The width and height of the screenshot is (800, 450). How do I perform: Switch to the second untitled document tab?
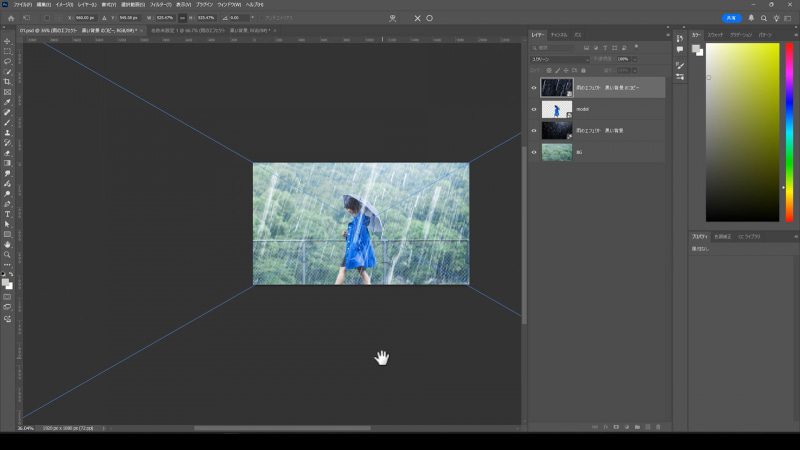click(x=211, y=31)
